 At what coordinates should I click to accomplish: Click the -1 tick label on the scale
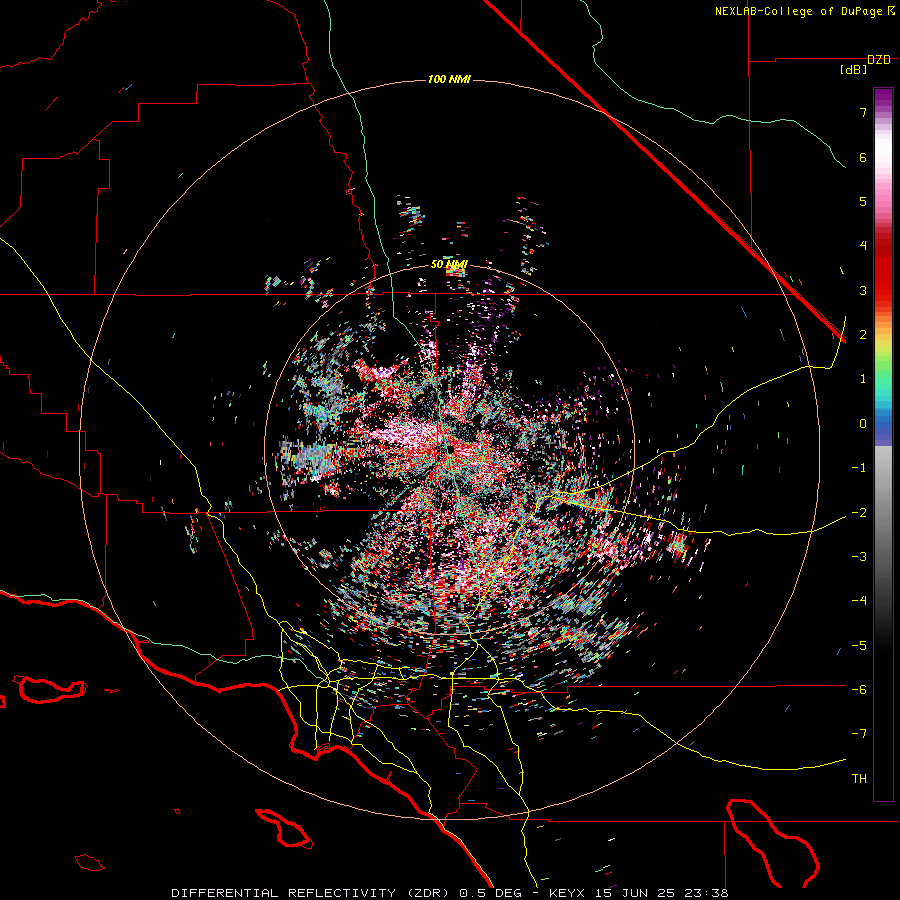point(859,468)
